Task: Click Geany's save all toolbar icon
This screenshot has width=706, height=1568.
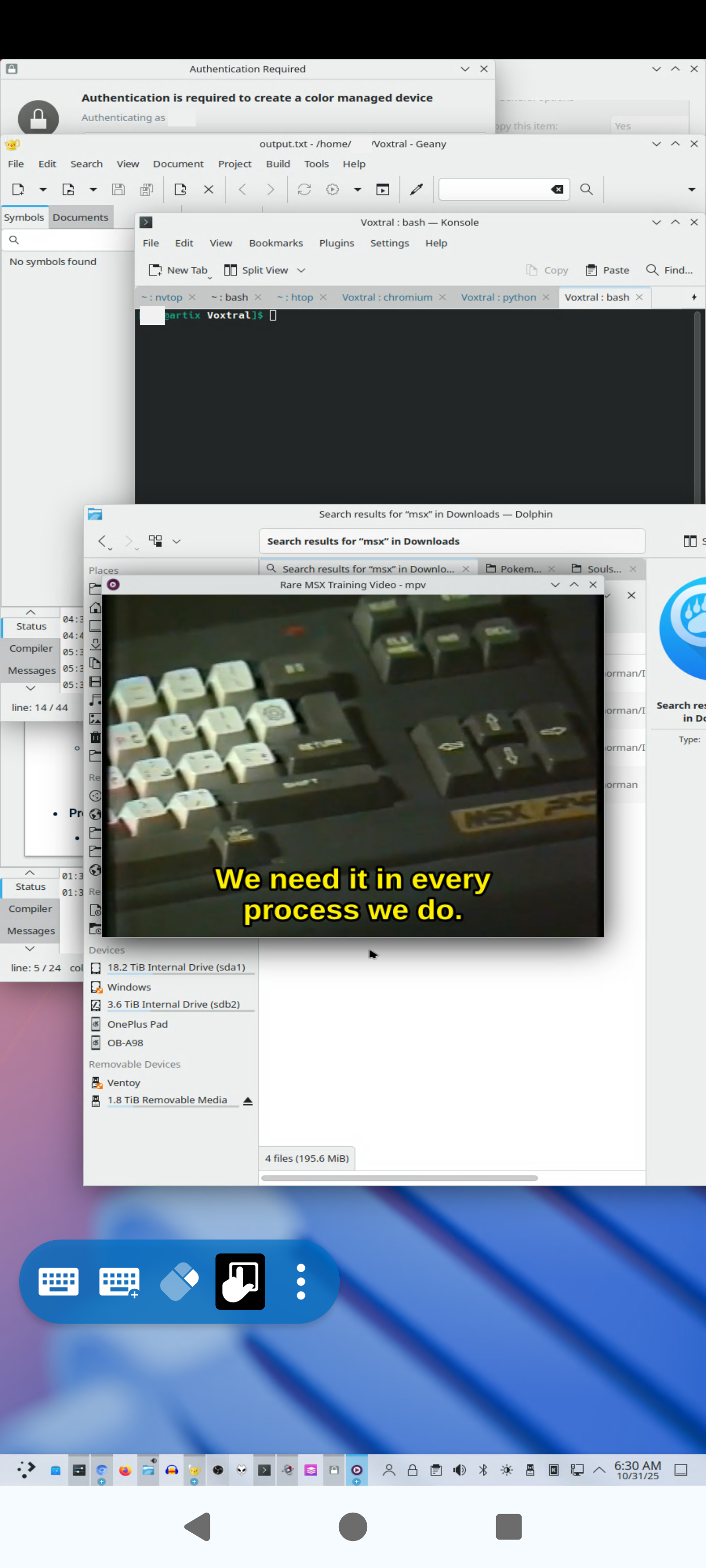Action: tap(147, 189)
